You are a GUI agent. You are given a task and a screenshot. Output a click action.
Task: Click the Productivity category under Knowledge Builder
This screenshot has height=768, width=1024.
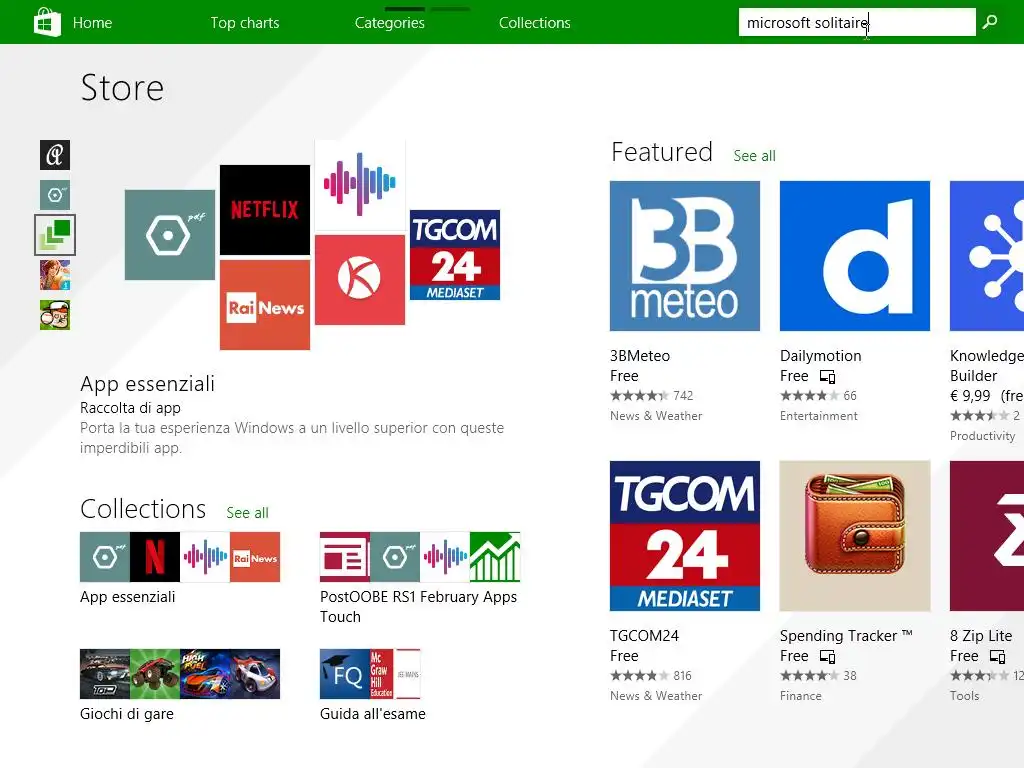click(983, 436)
